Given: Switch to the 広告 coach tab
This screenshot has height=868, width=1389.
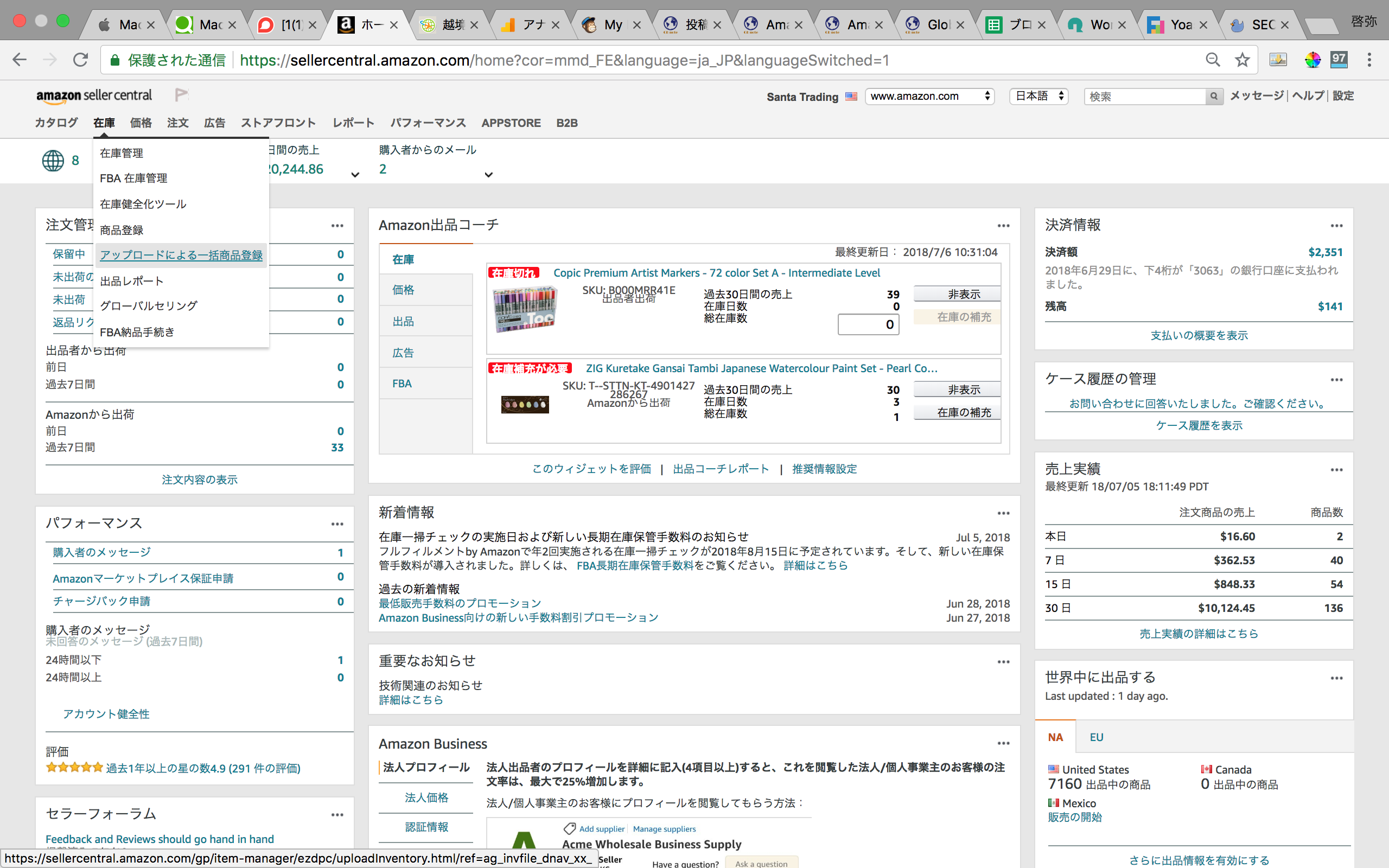Looking at the screenshot, I should point(426,353).
